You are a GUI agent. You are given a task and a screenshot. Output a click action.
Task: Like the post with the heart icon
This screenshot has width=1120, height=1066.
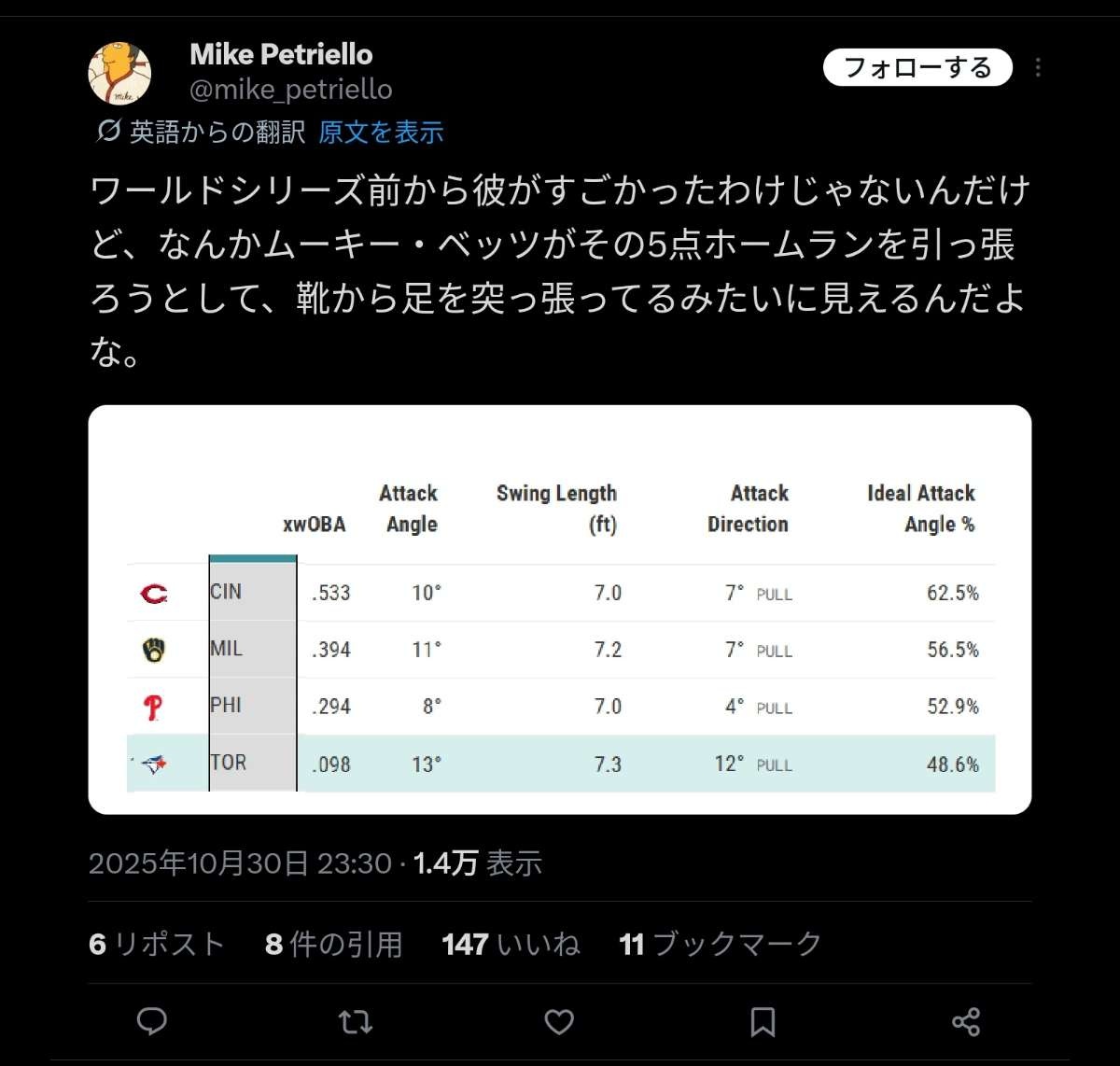tap(559, 1022)
